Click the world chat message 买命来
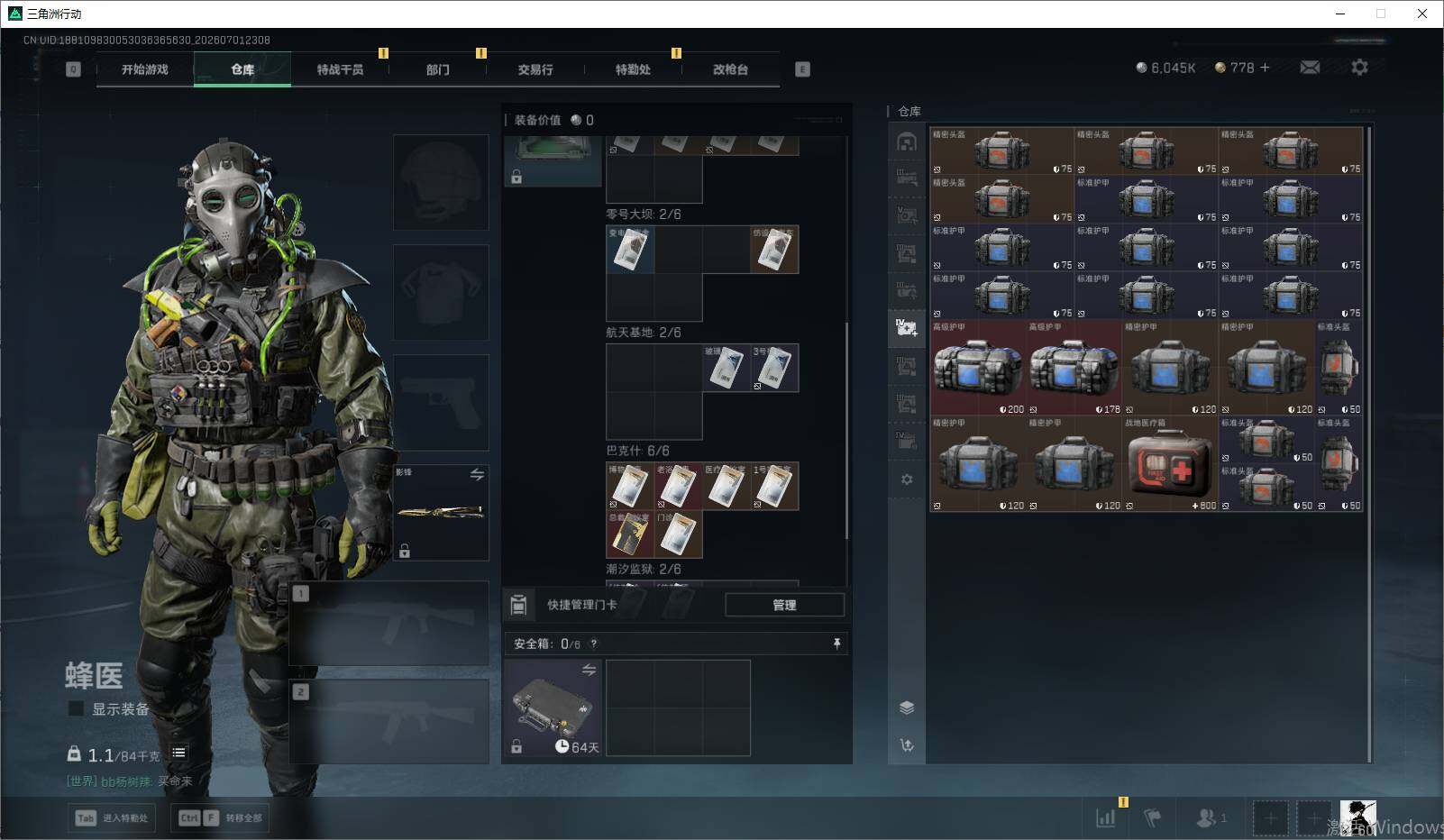 [x=175, y=781]
